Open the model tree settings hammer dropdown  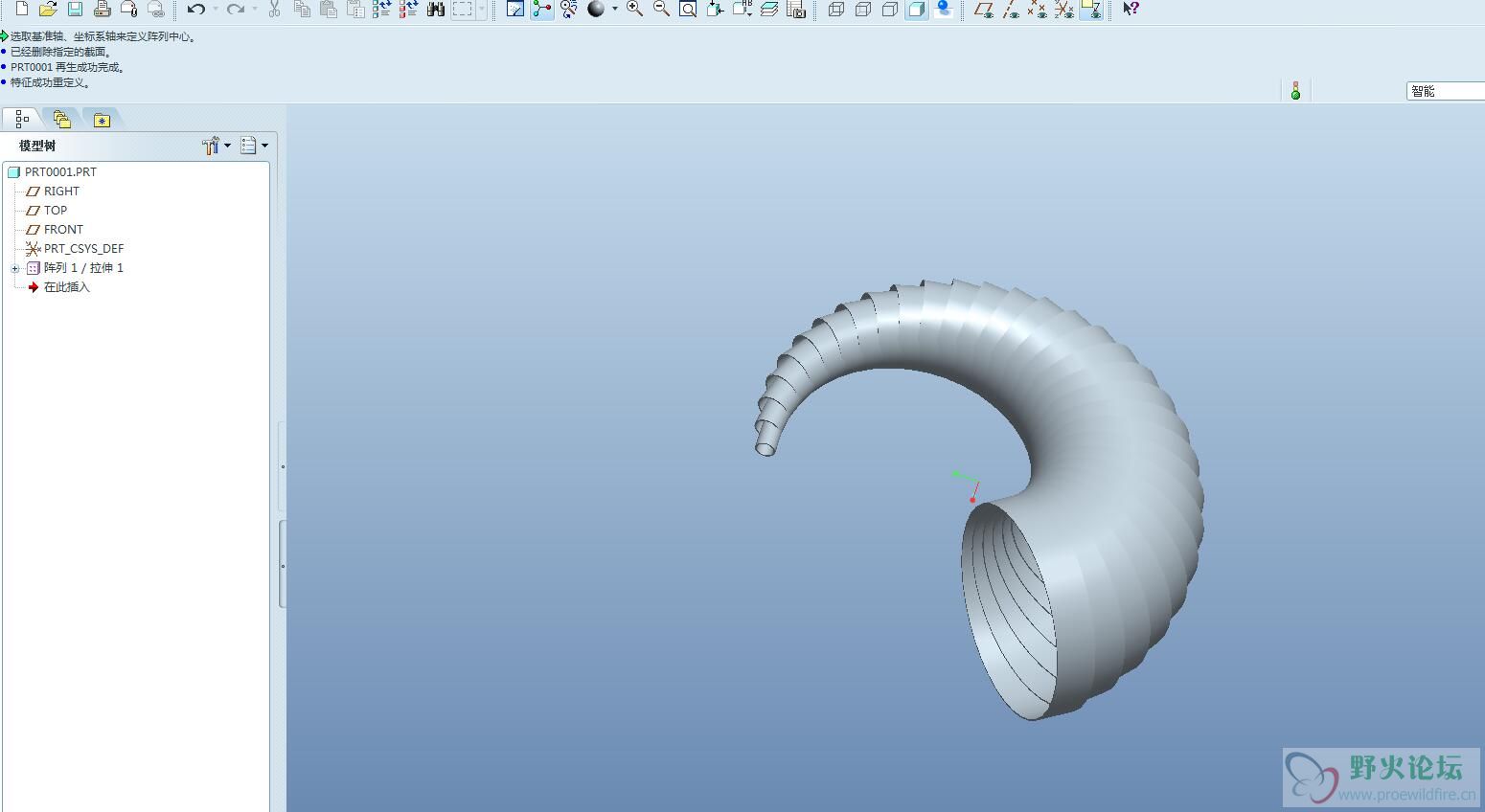[217, 146]
